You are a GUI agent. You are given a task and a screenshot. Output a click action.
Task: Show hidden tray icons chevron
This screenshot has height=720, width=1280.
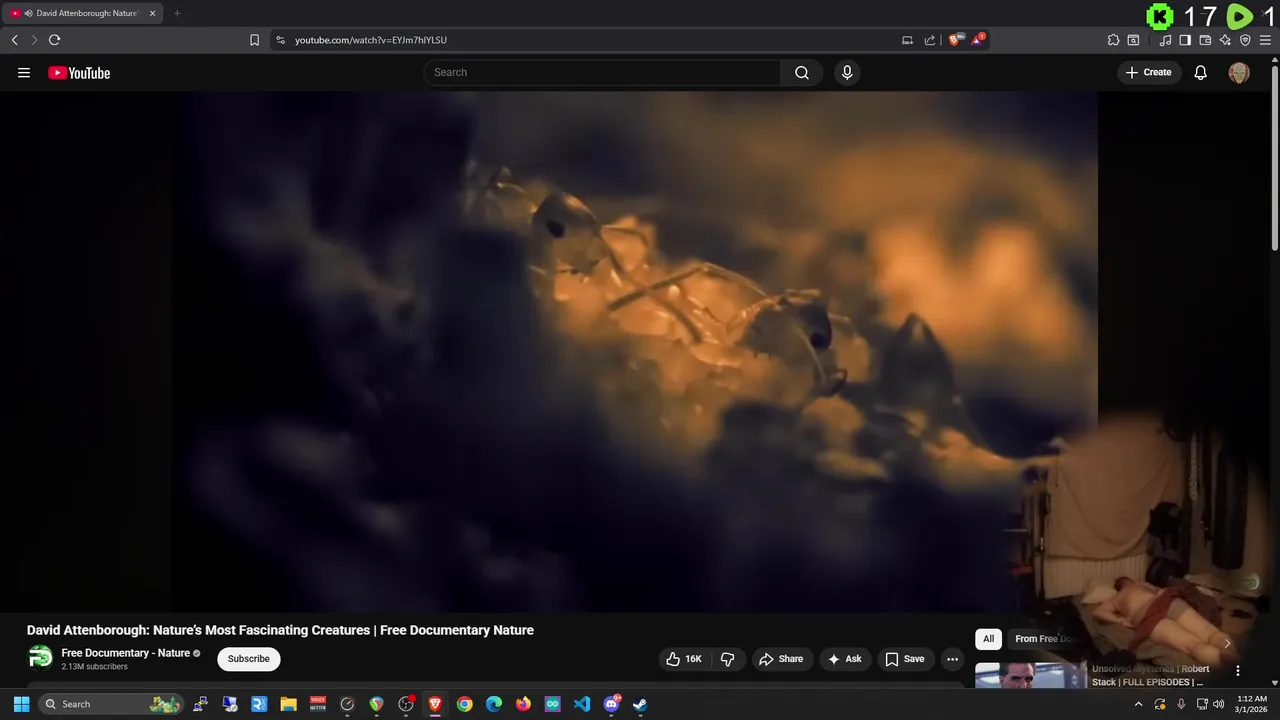click(x=1138, y=704)
